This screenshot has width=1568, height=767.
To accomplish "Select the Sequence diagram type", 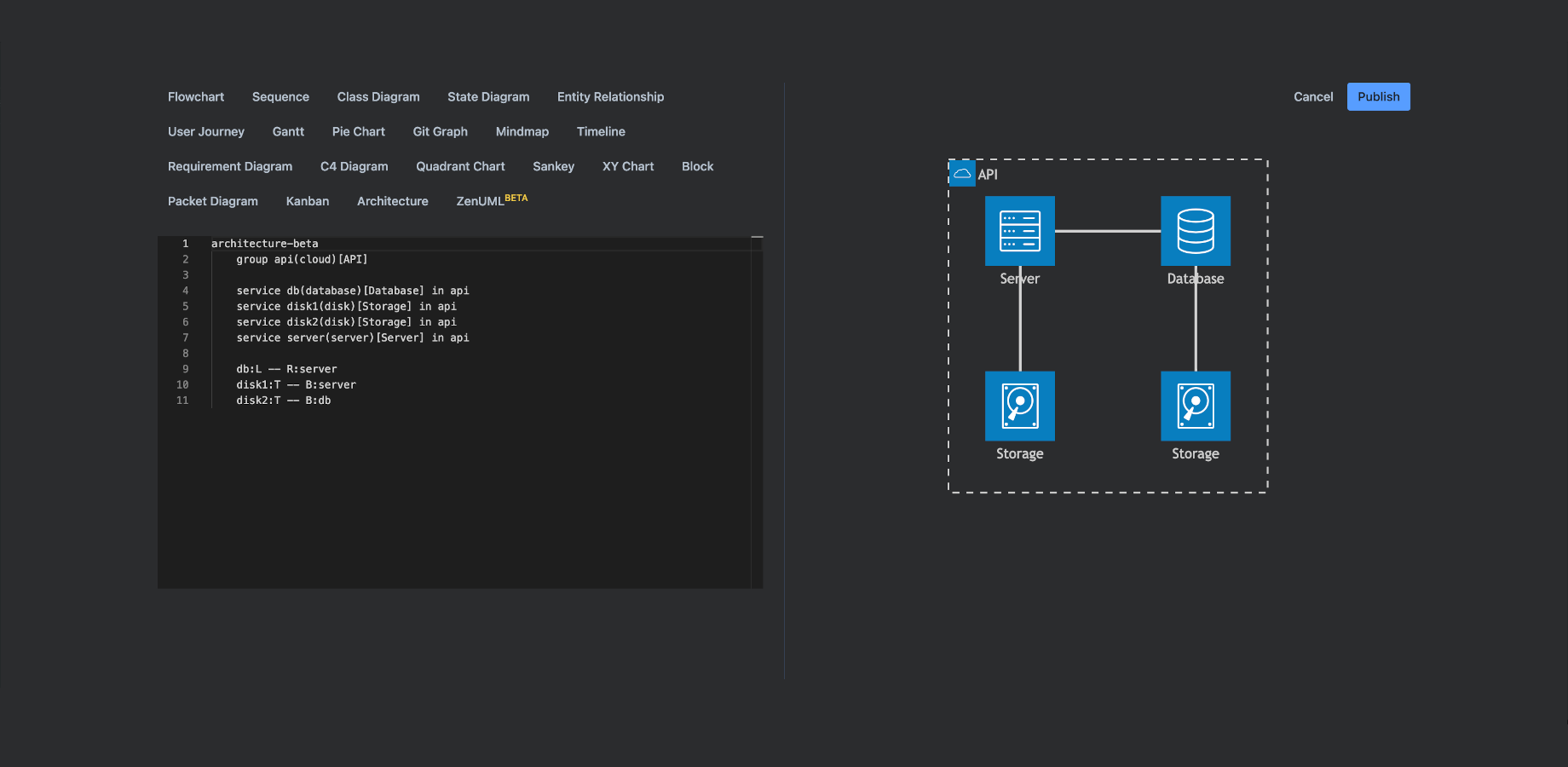I will (280, 97).
